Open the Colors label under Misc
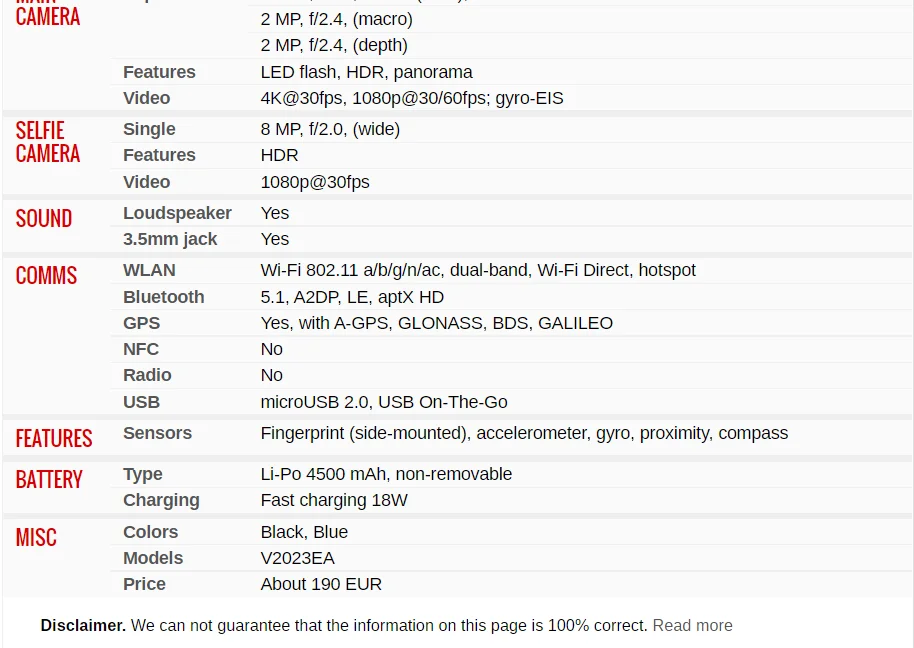Screen dimensions: 914x648 (x=150, y=532)
